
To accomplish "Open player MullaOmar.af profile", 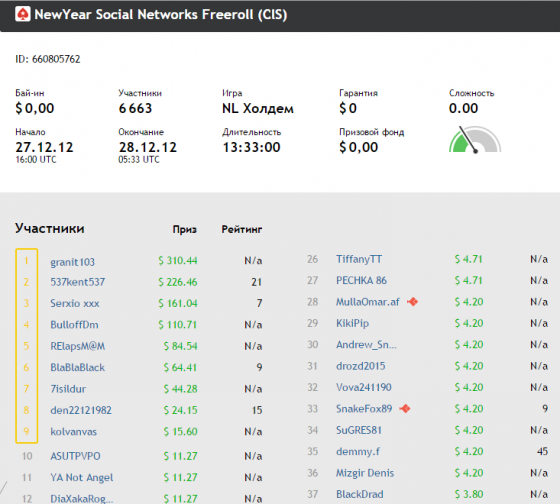I will (368, 302).
